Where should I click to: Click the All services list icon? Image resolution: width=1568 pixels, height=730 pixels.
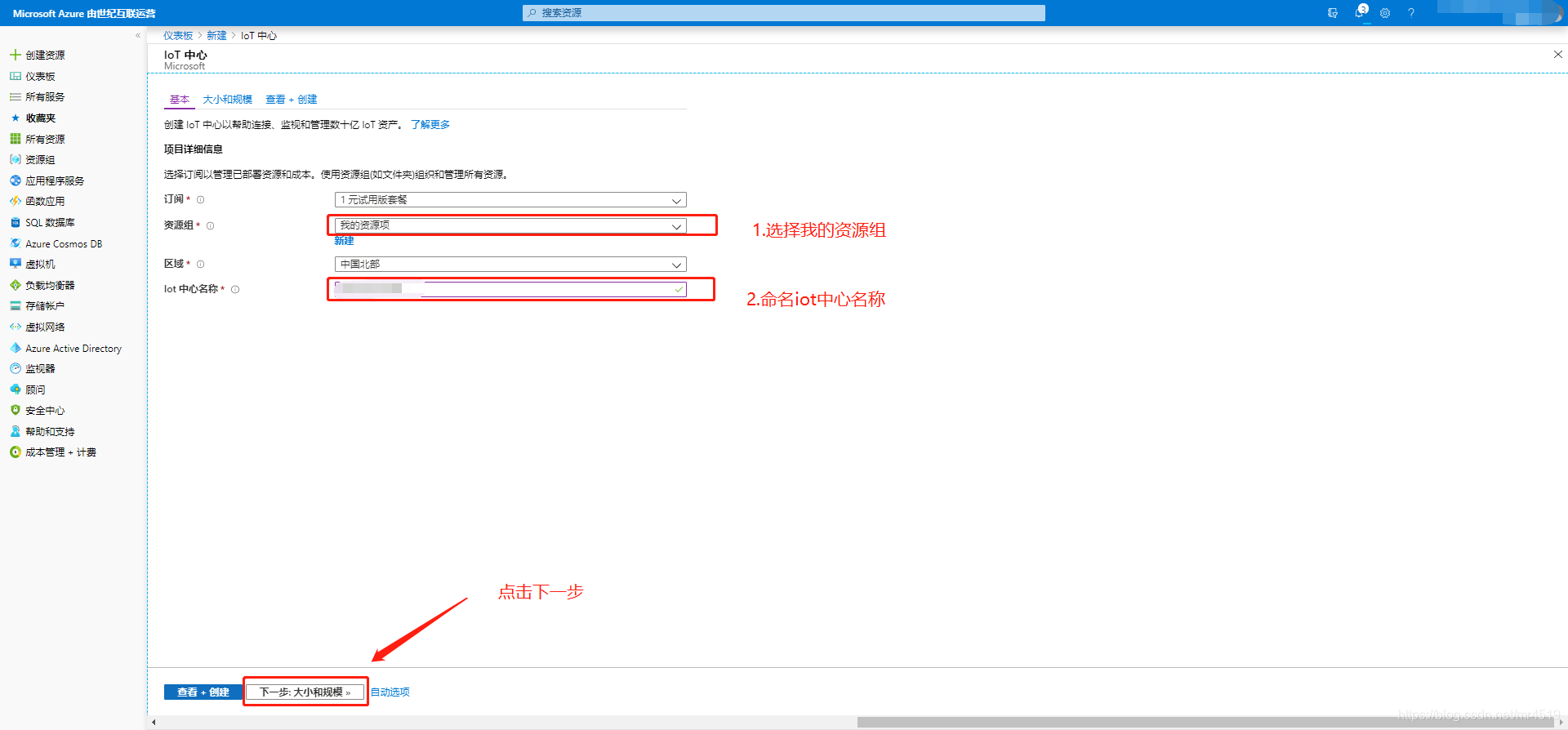point(15,96)
